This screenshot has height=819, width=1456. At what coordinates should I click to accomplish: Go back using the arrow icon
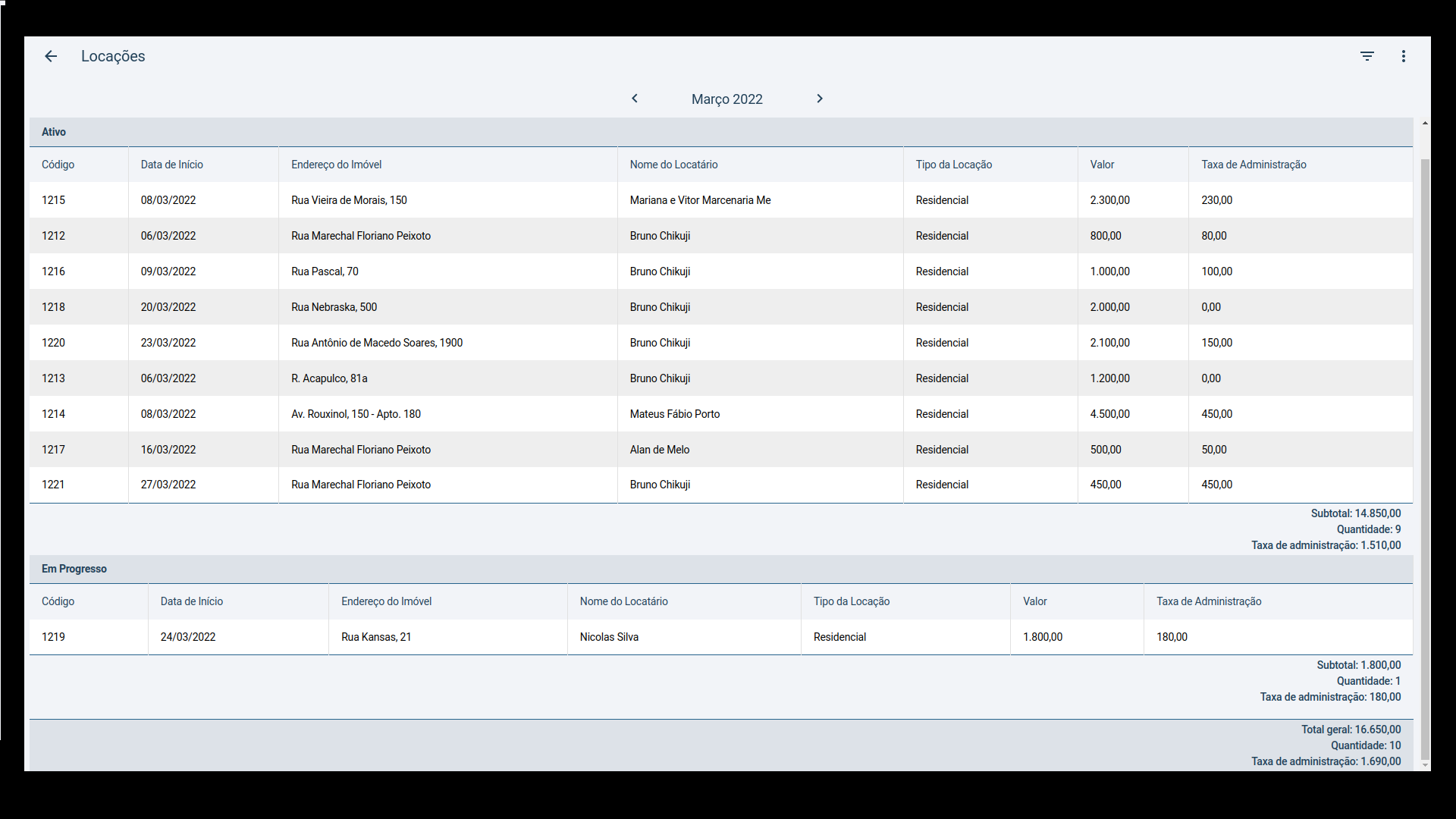[51, 56]
